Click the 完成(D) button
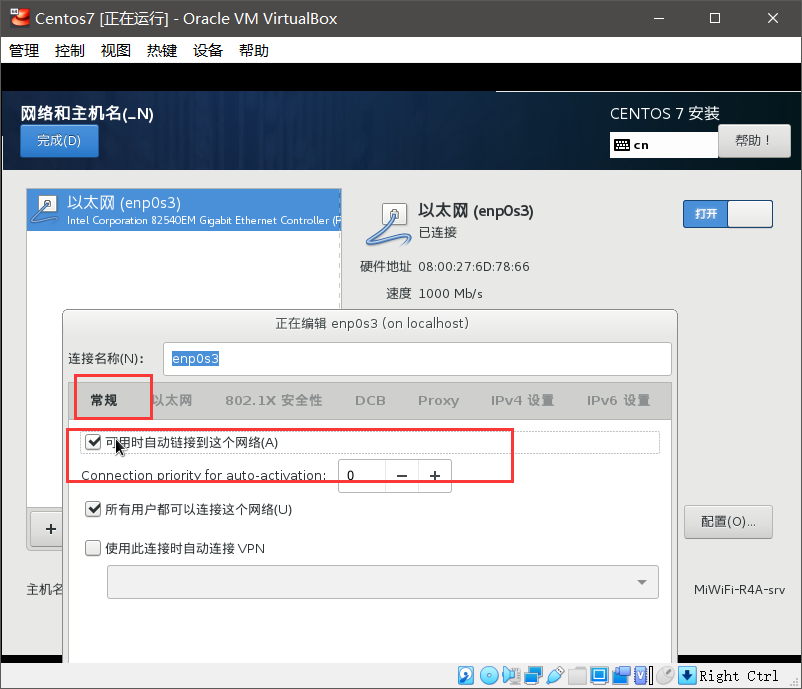802x689 pixels. 59,141
